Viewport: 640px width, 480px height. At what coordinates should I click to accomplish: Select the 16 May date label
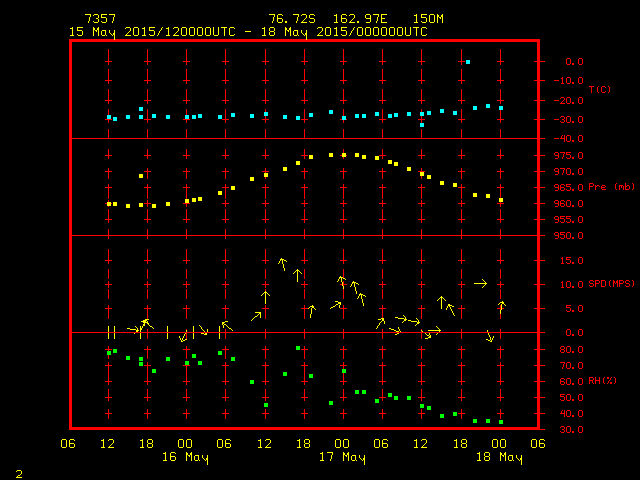point(185,457)
